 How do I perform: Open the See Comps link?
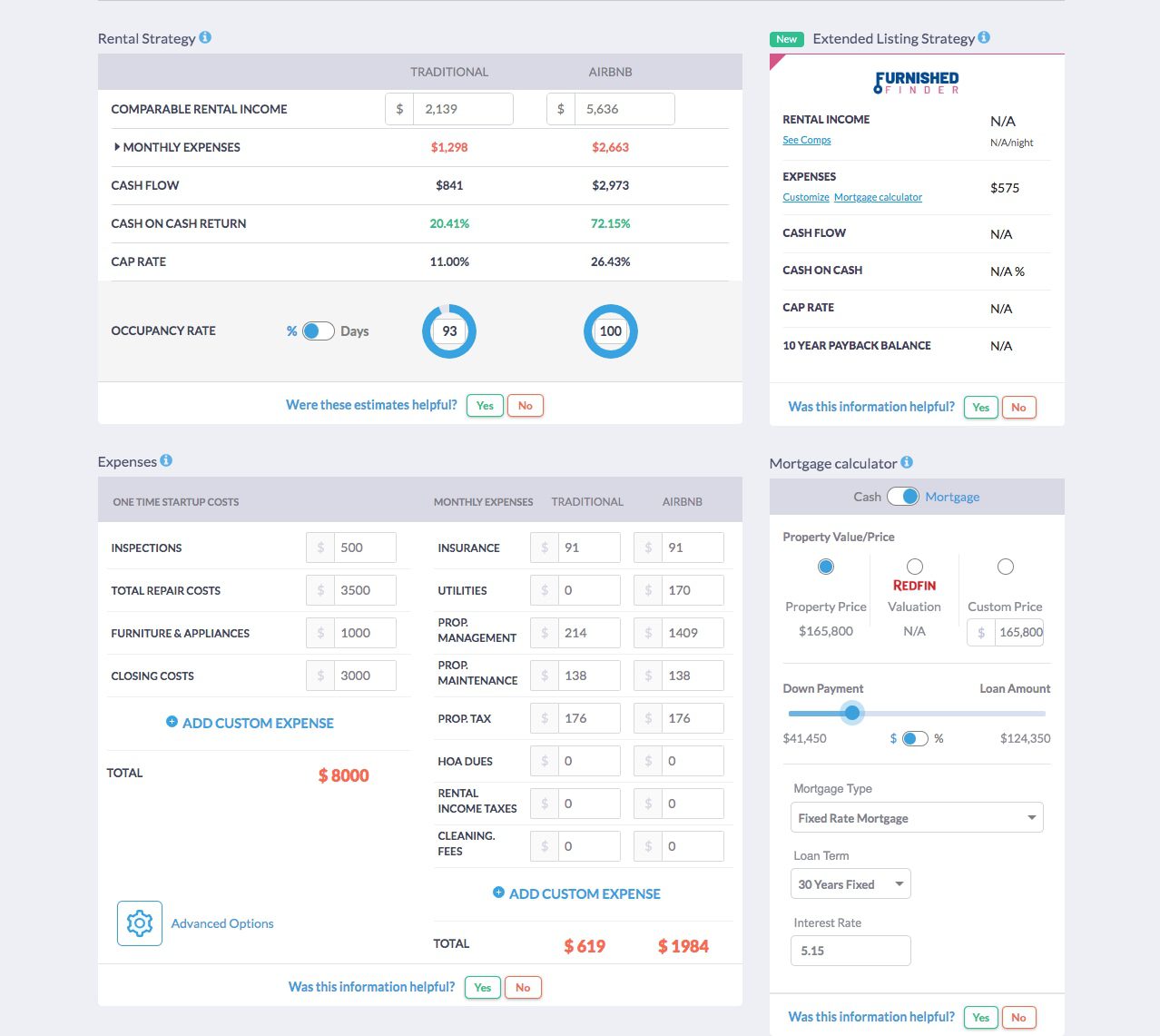pos(806,139)
